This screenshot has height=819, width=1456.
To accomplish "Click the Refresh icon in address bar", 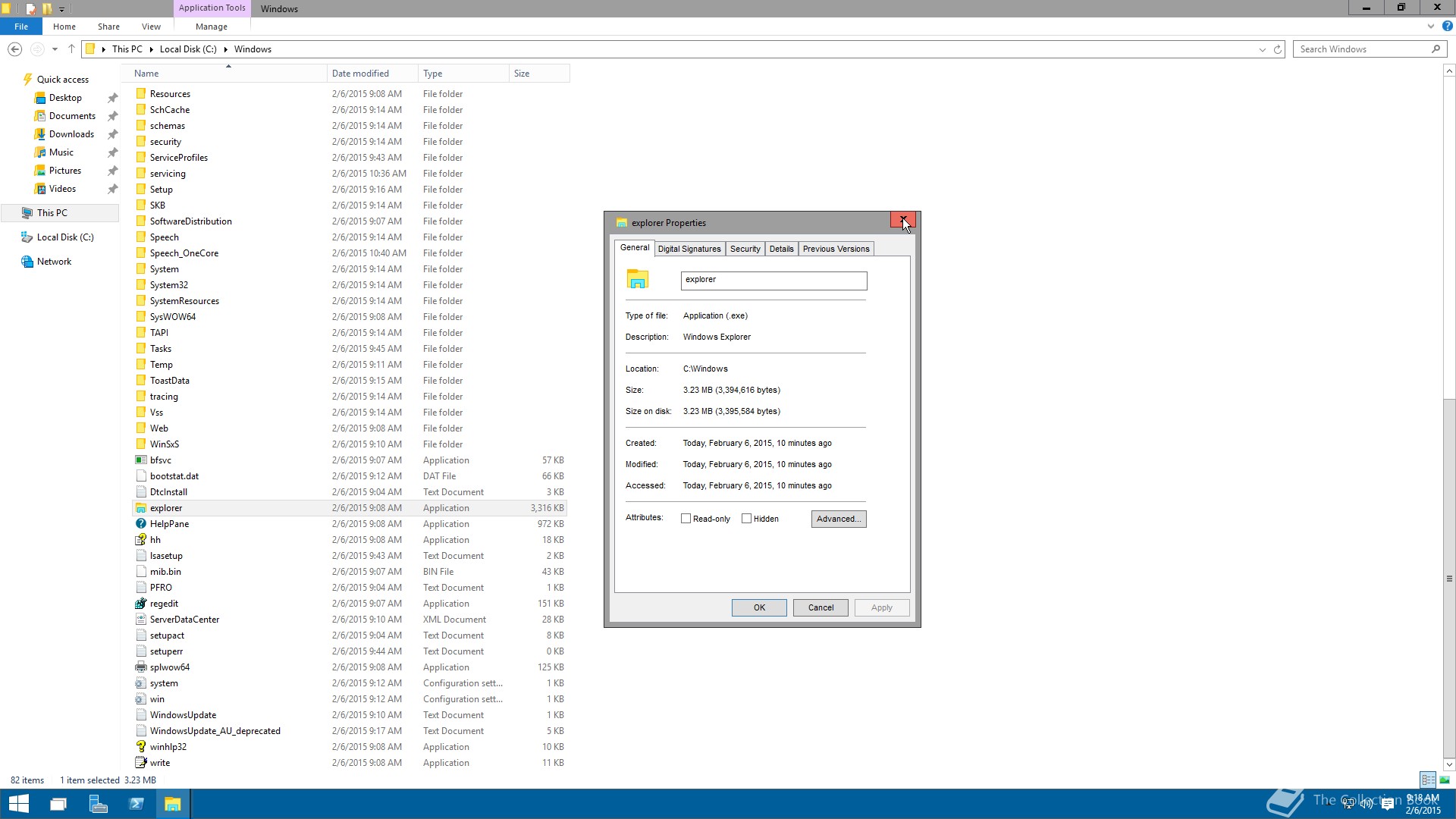I will [x=1277, y=49].
